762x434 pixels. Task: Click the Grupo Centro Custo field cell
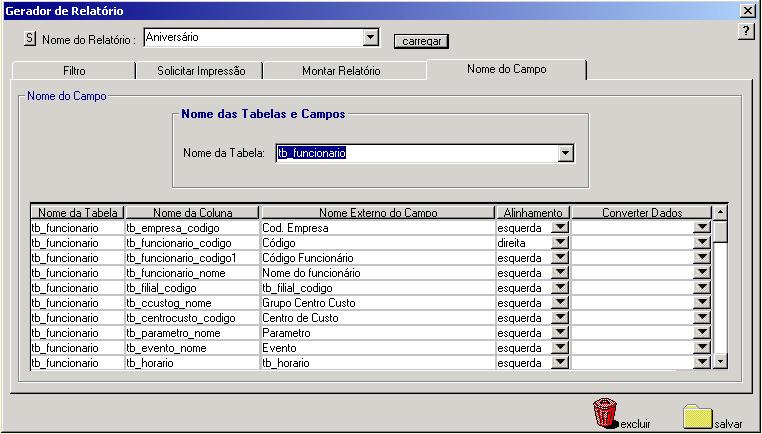378,303
